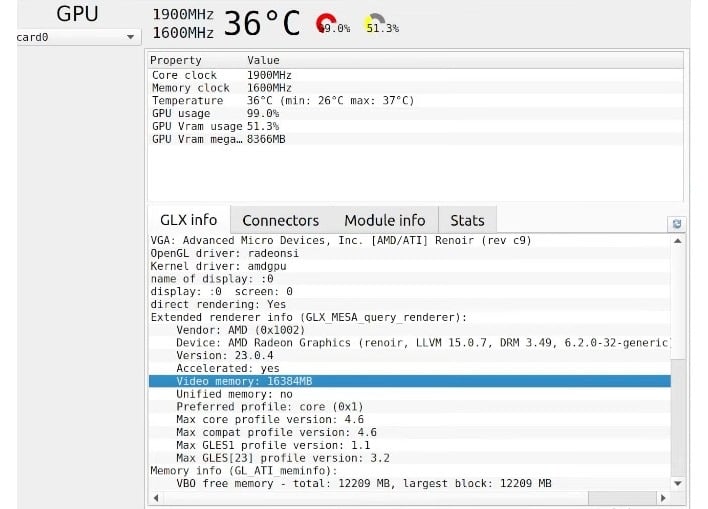Select the Core clock row

pyautogui.click(x=415, y=75)
